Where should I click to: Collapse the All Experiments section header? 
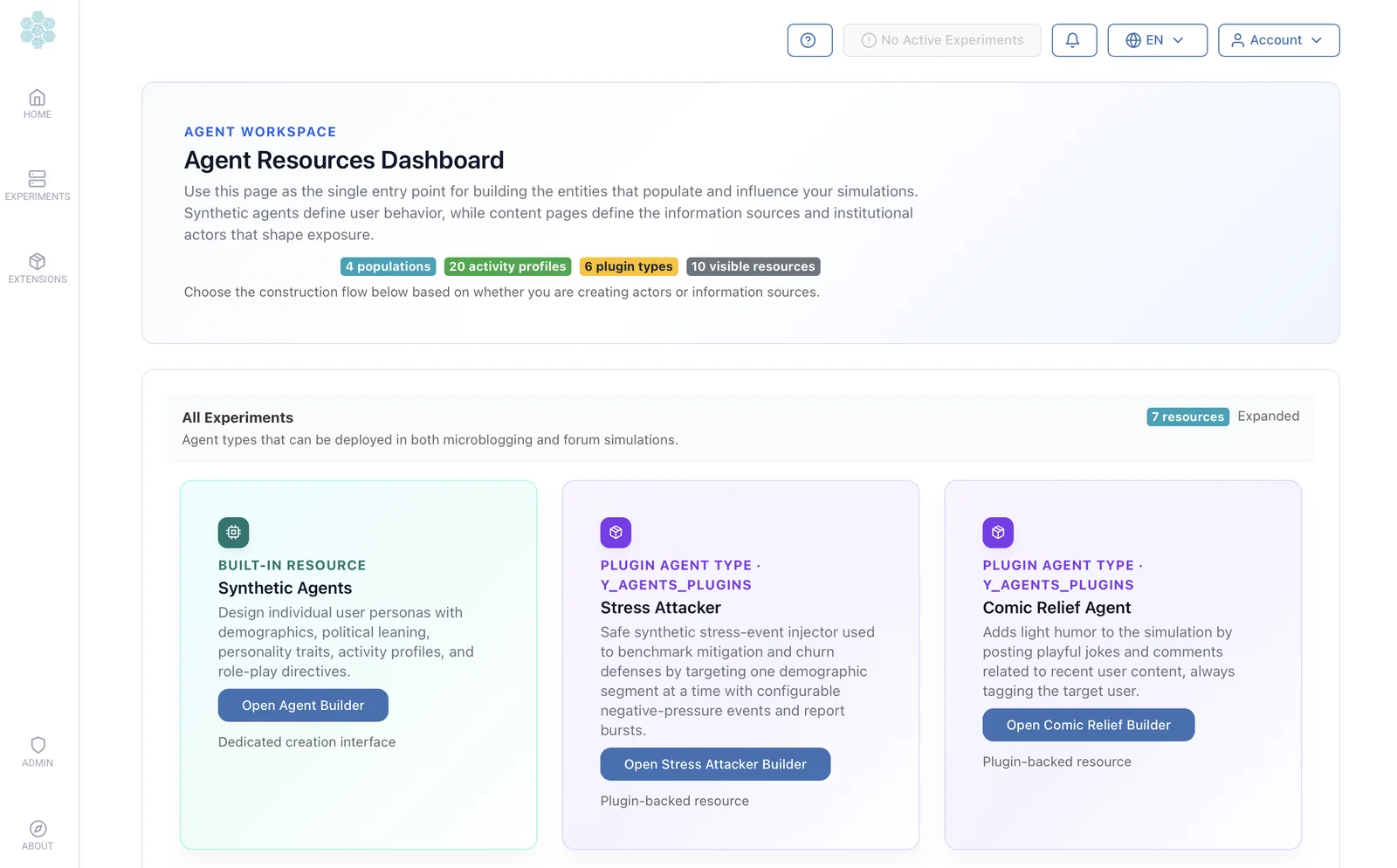[741, 428]
